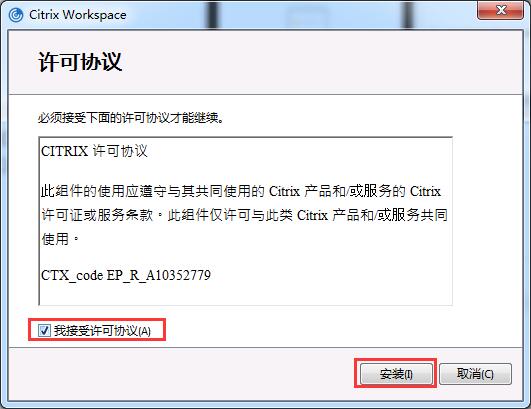The height and width of the screenshot is (409, 531).
Task: Click the blank footer area beside 安装 button
Action: (183, 374)
